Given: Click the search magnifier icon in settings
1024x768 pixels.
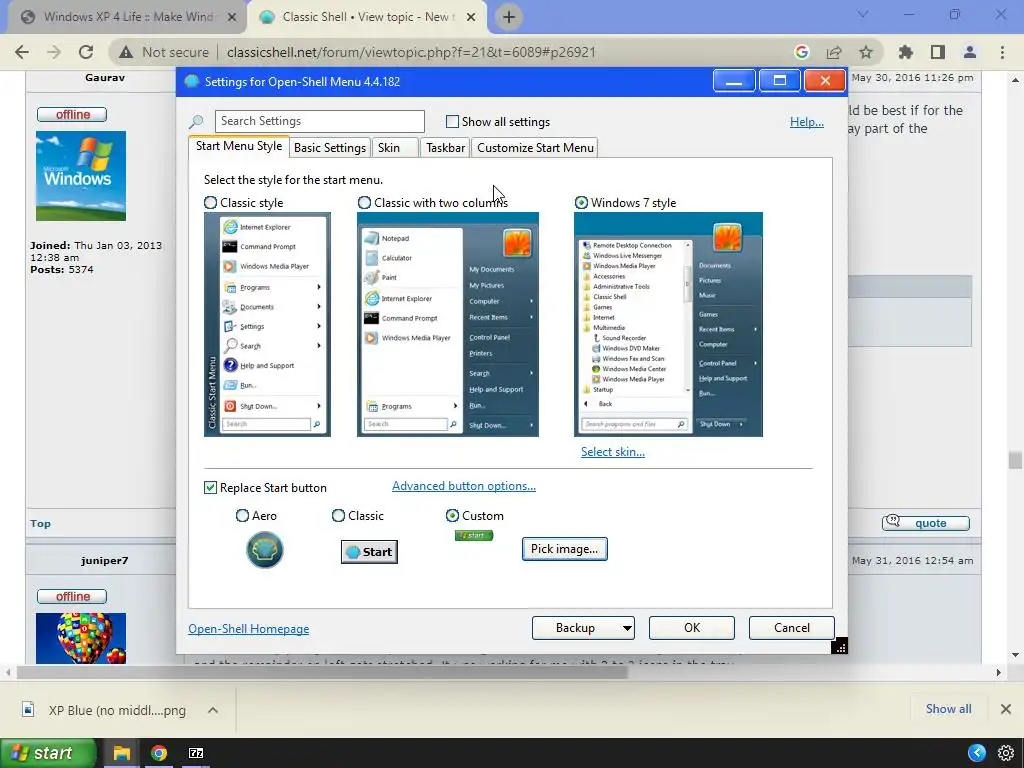Looking at the screenshot, I should (x=196, y=121).
